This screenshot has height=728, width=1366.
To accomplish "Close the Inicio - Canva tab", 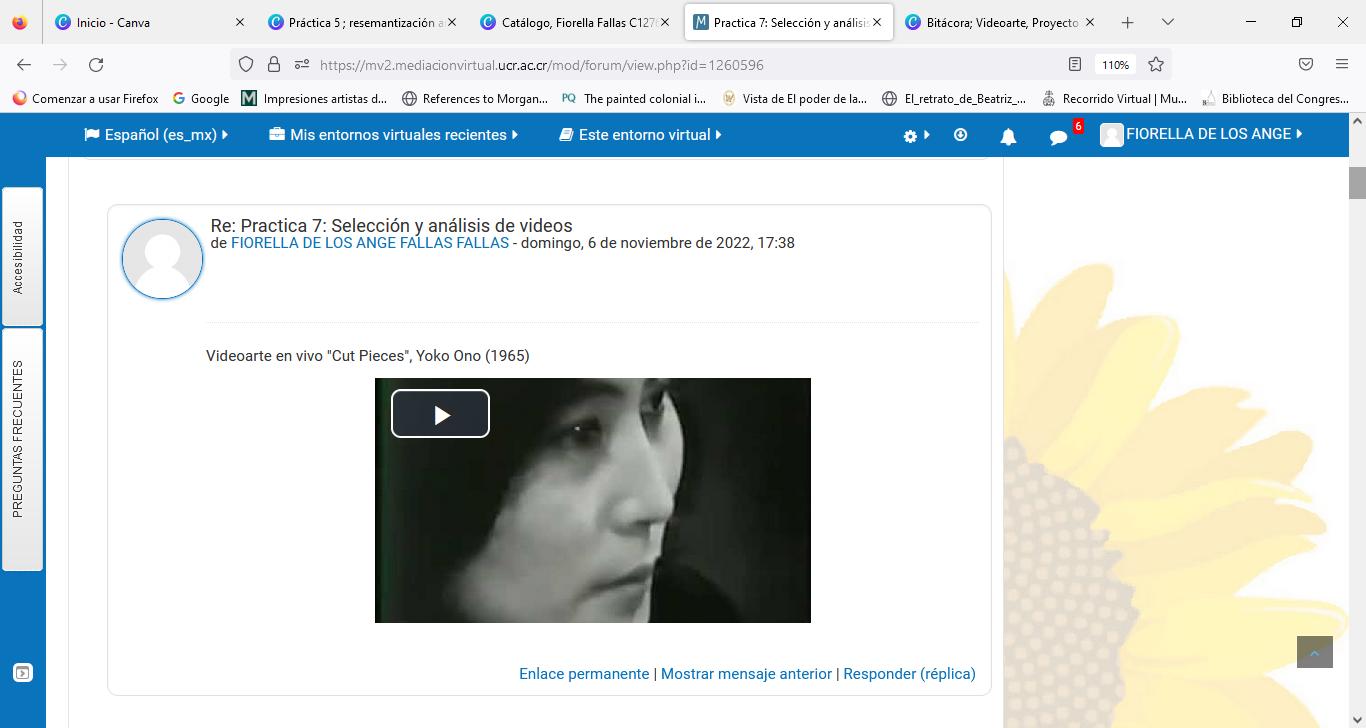I will pyautogui.click(x=240, y=22).
